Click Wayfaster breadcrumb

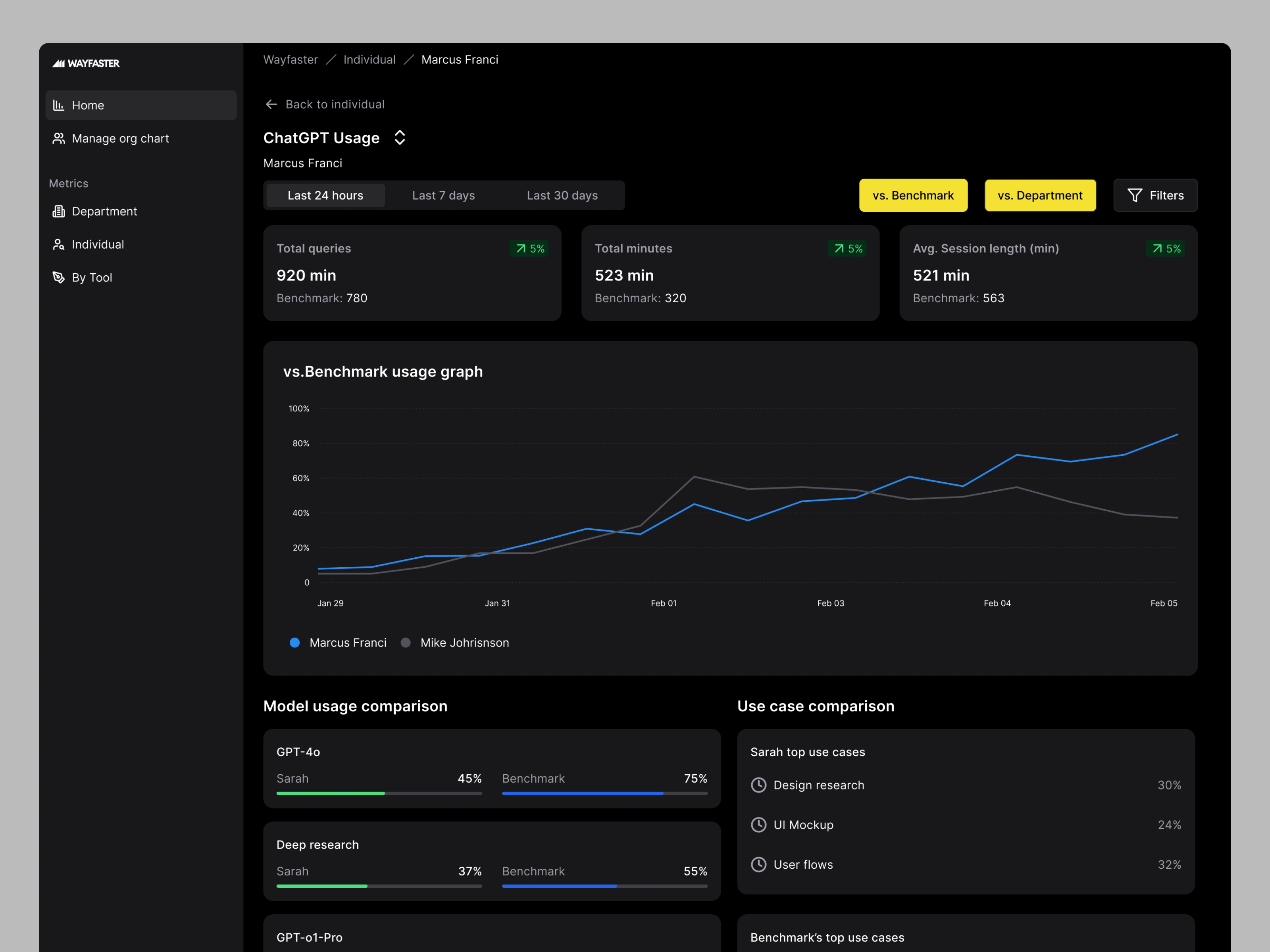[x=291, y=59]
